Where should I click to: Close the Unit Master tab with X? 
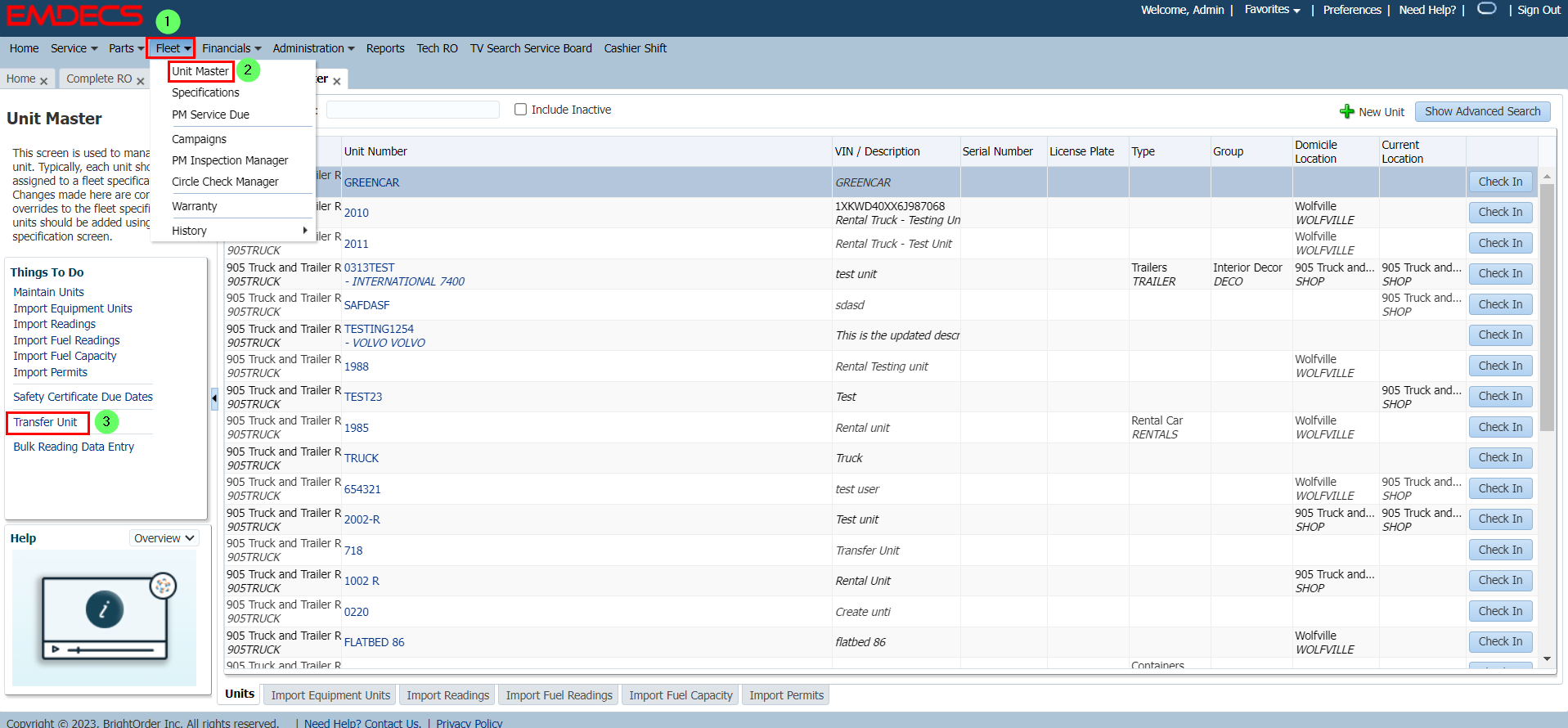(x=337, y=80)
